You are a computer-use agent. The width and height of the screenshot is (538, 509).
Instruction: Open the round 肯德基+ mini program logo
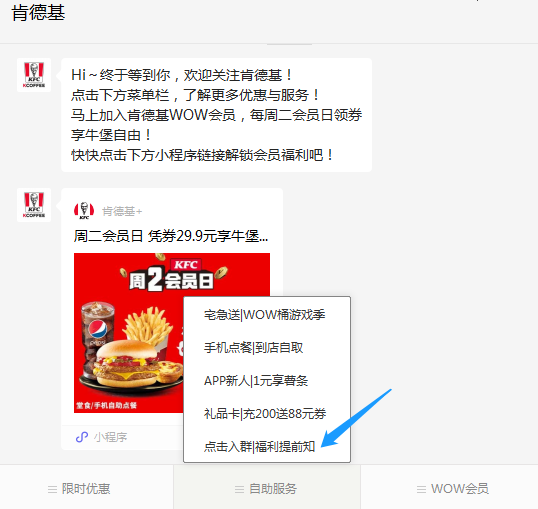(x=84, y=210)
